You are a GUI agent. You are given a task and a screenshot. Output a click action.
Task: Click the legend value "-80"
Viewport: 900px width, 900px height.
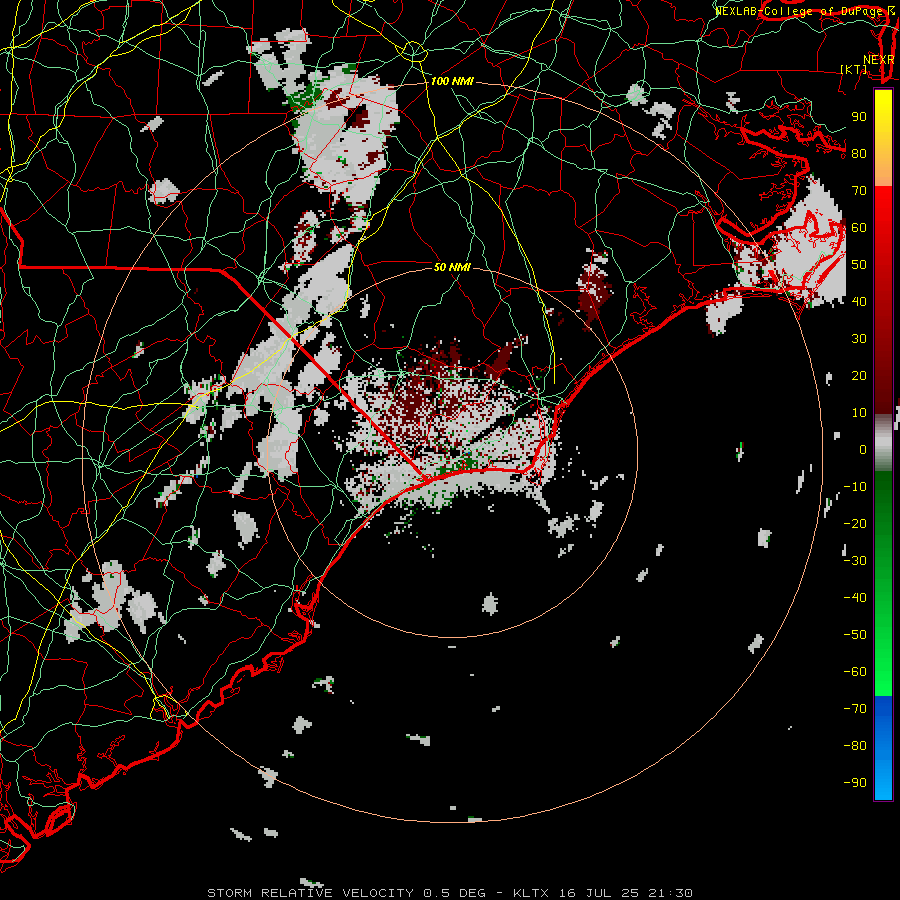coord(855,746)
